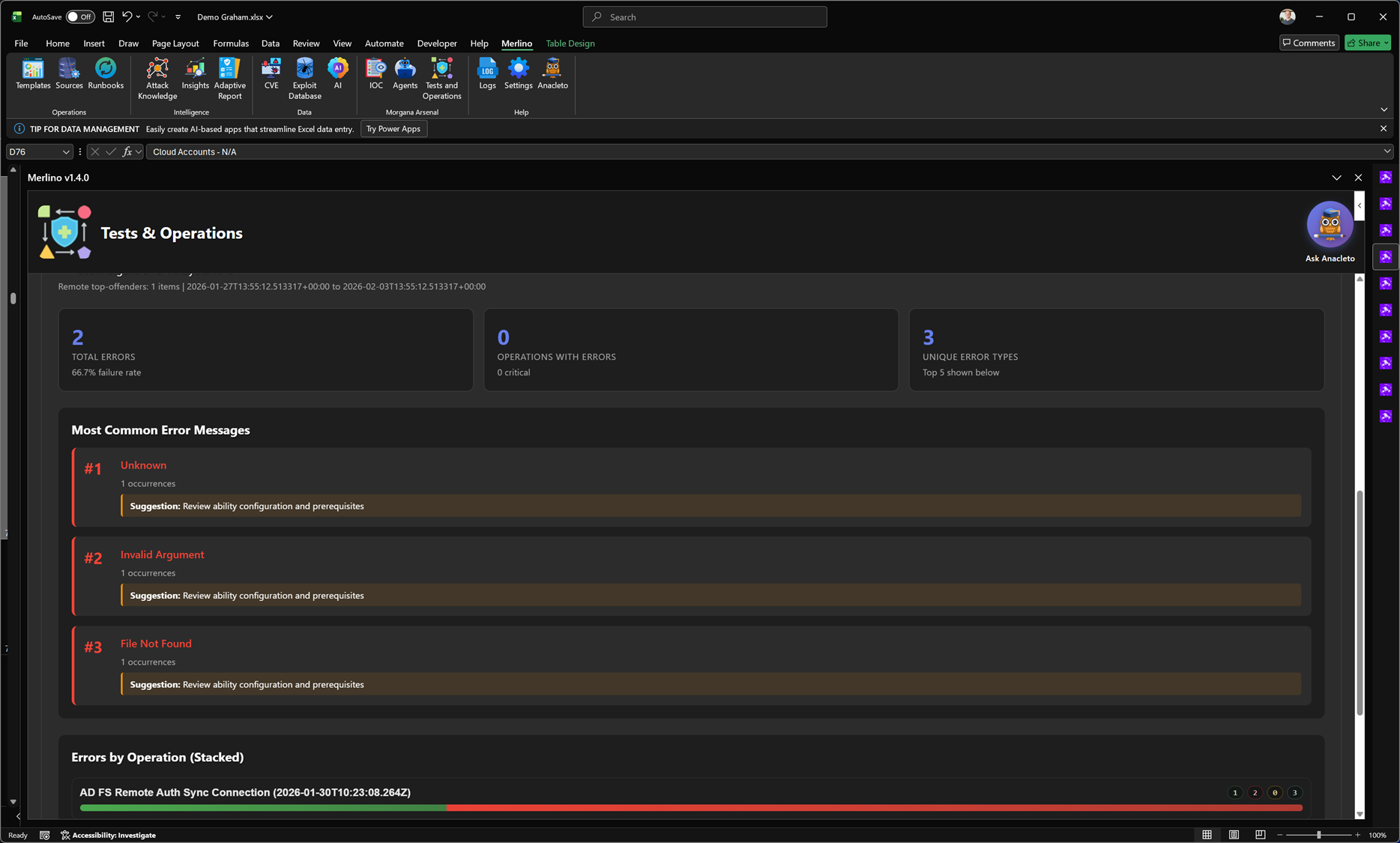The width and height of the screenshot is (1400, 843).
Task: Collapse the ribbon using the bottom-right chevron
Action: tap(1384, 109)
